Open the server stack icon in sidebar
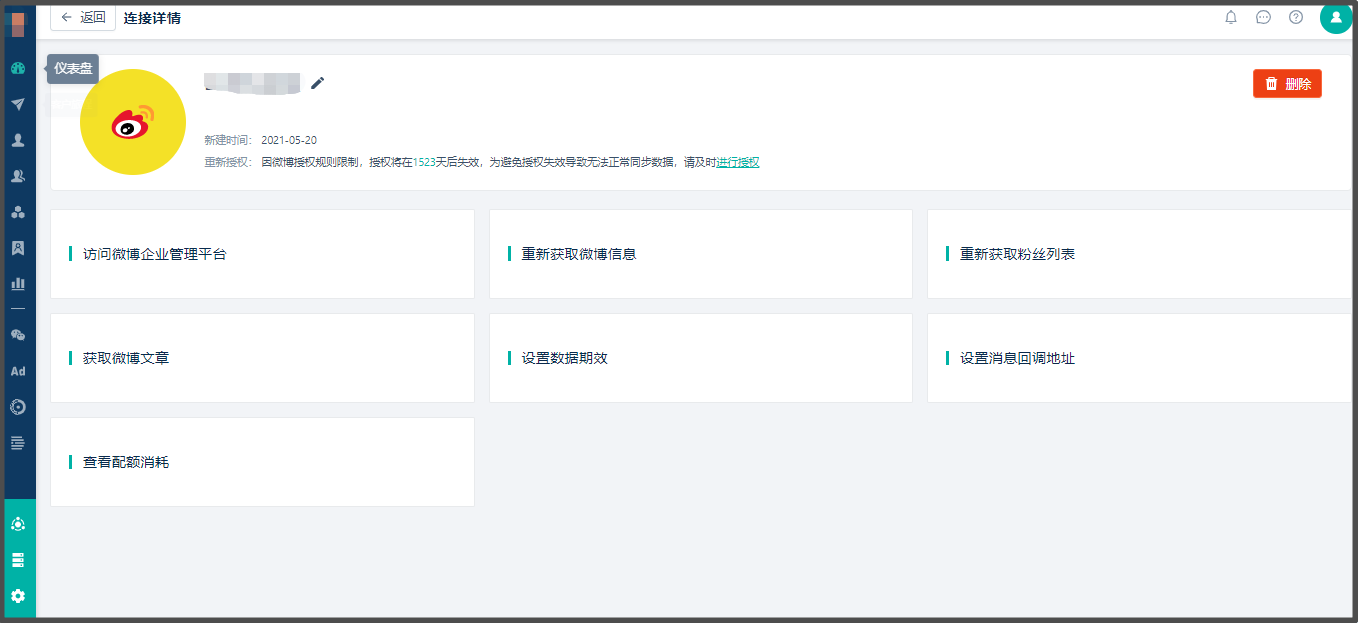The image size is (1358, 623). pyautogui.click(x=18, y=560)
